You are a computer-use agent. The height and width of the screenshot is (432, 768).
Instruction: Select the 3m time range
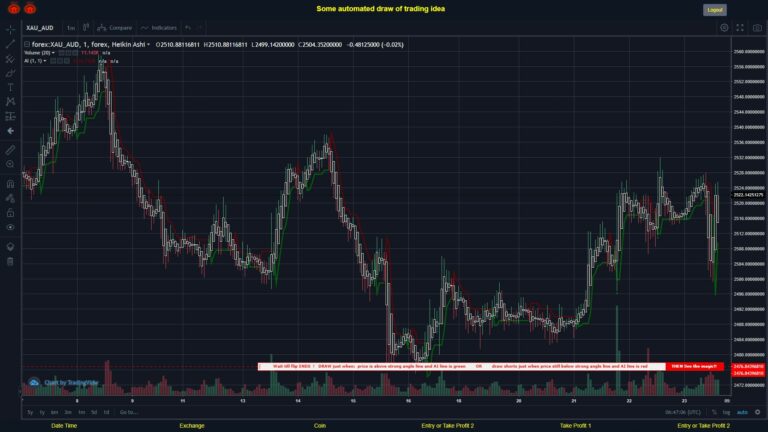[68, 412]
